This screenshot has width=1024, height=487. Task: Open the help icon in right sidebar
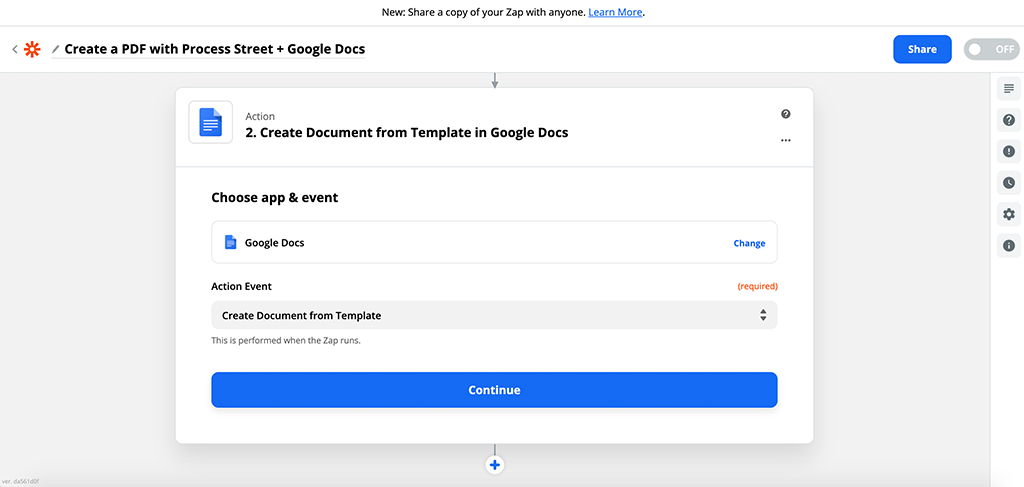tap(1008, 120)
